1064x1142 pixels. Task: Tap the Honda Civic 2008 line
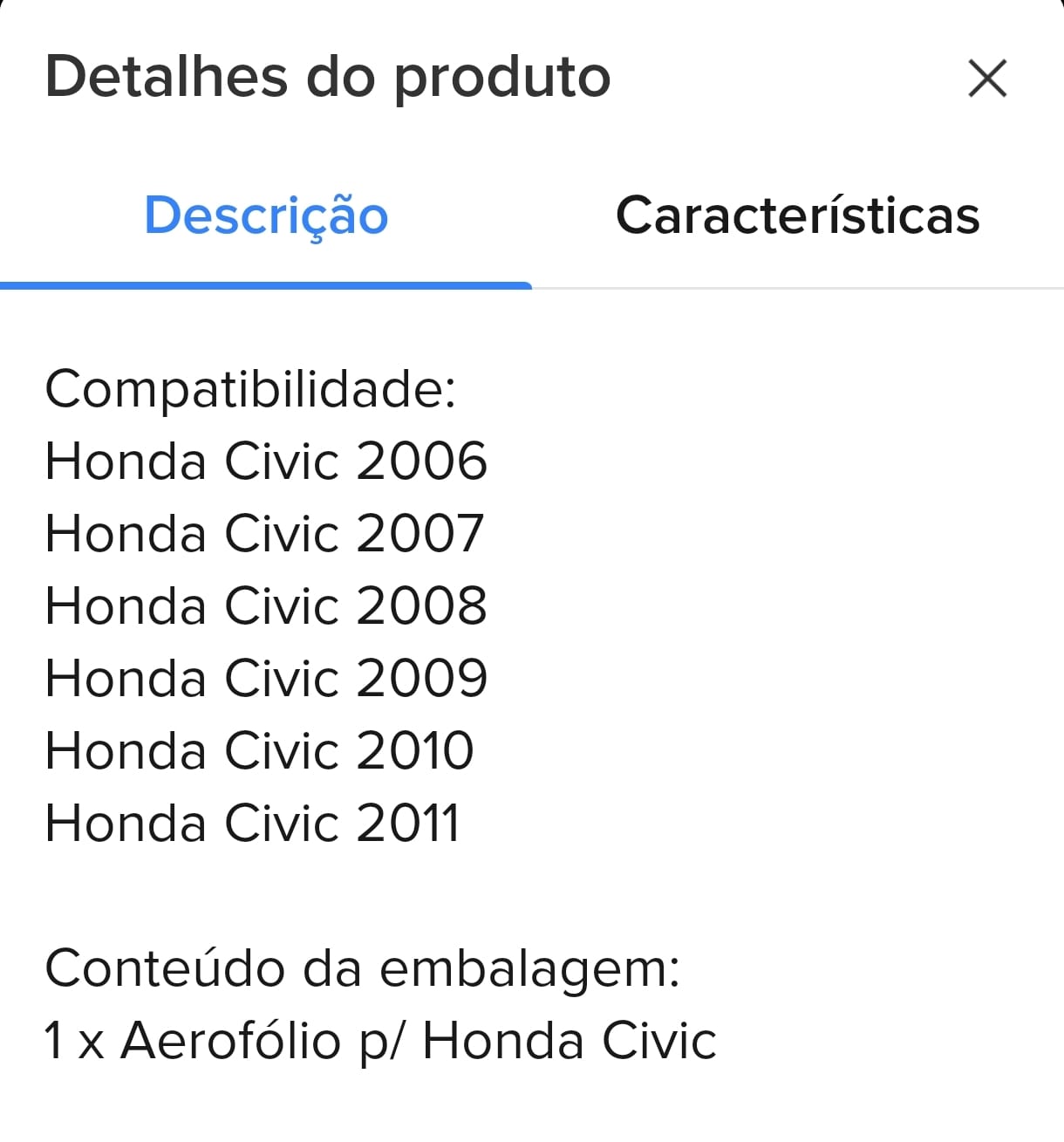[266, 606]
